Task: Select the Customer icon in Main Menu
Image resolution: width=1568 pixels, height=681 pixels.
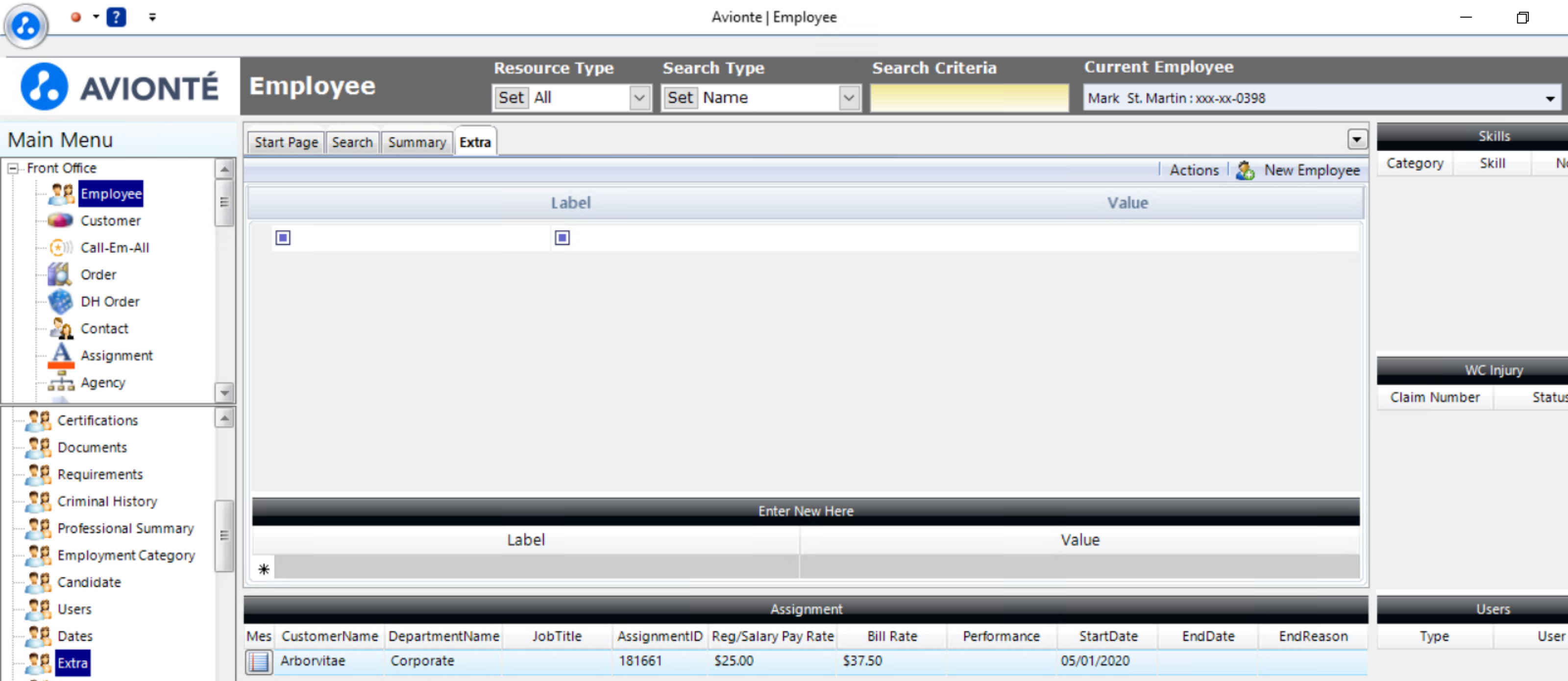Action: [x=60, y=220]
